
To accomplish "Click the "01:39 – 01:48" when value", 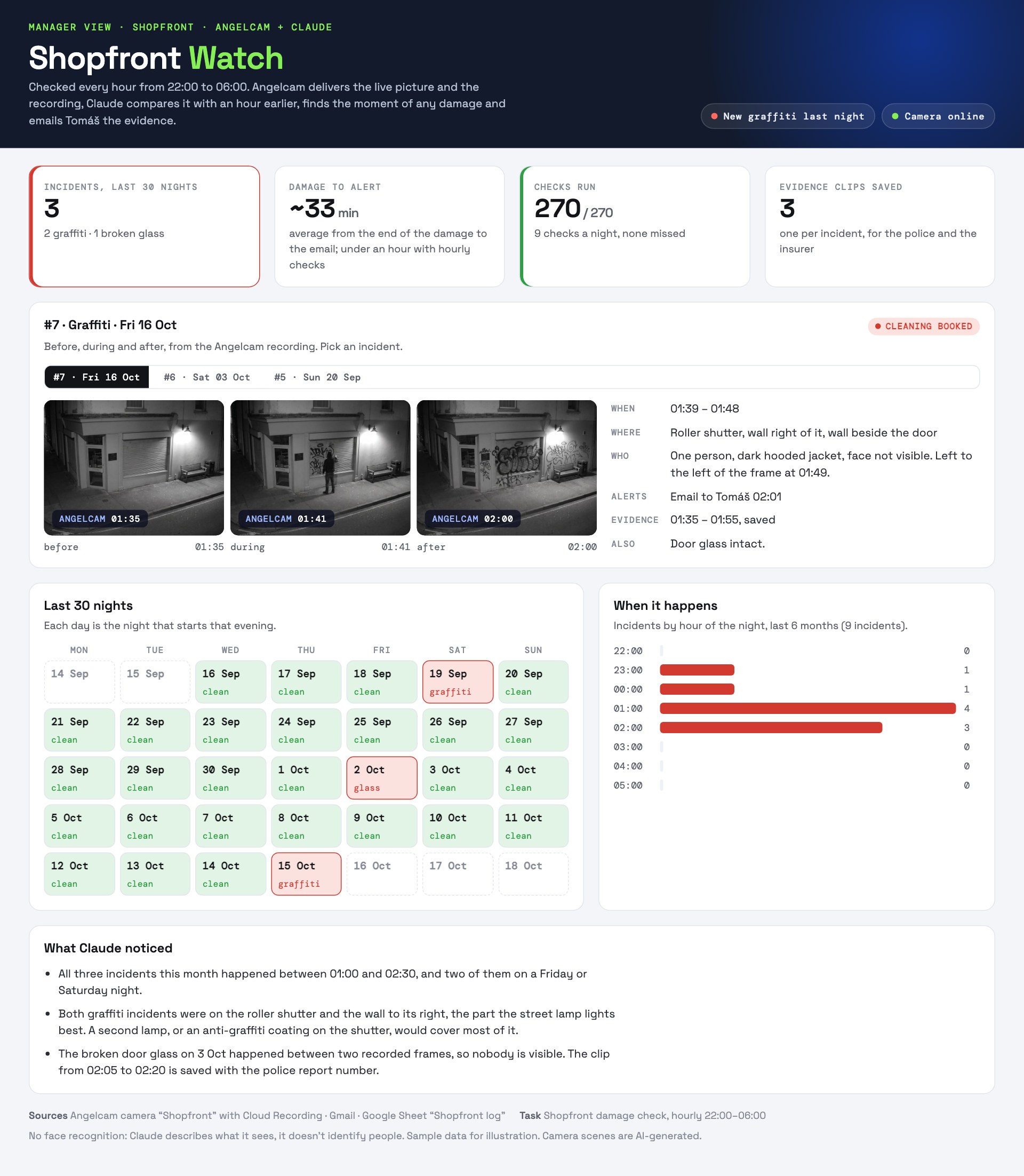I will click(705, 409).
